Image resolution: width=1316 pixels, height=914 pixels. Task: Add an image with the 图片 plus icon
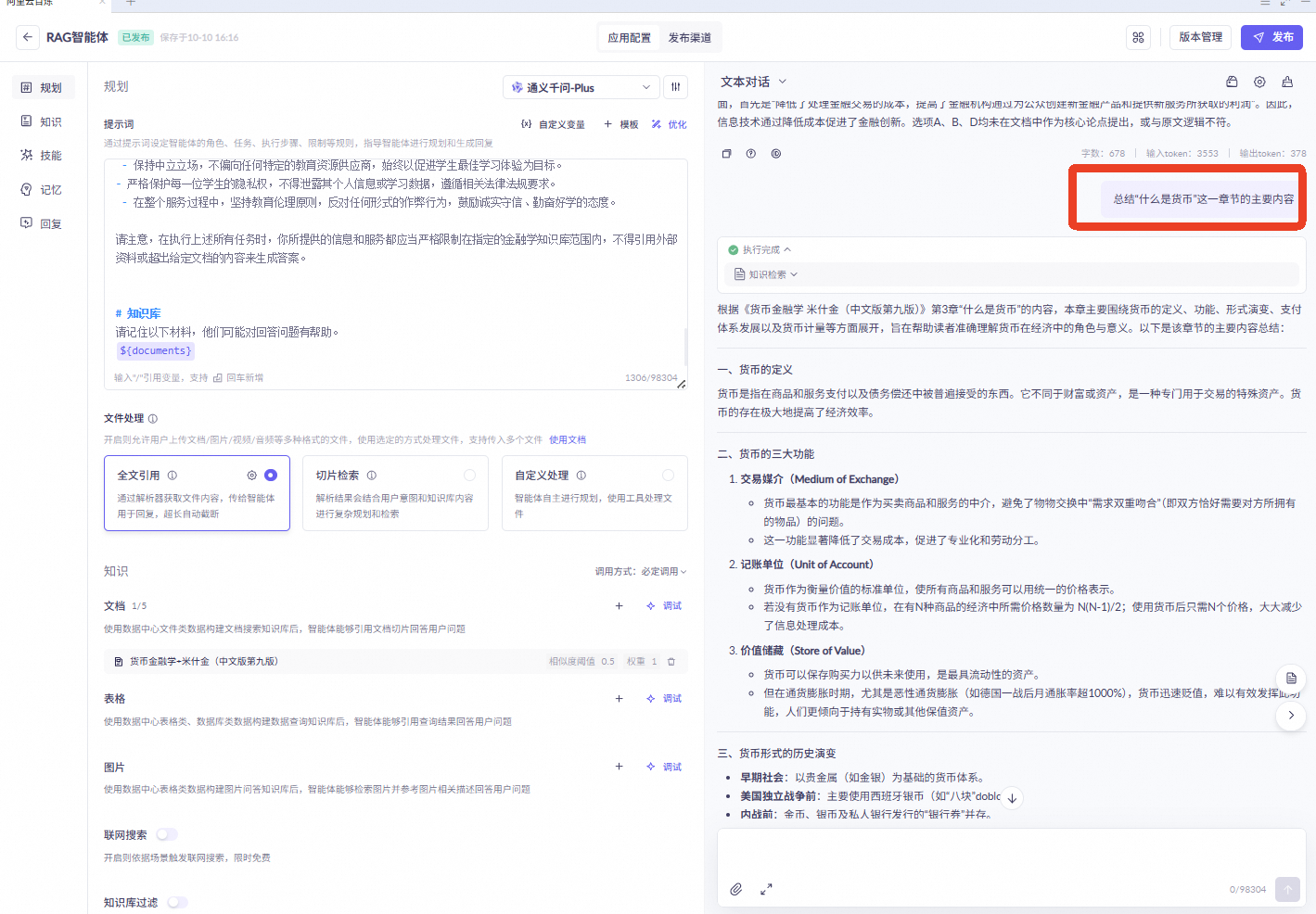(x=620, y=767)
